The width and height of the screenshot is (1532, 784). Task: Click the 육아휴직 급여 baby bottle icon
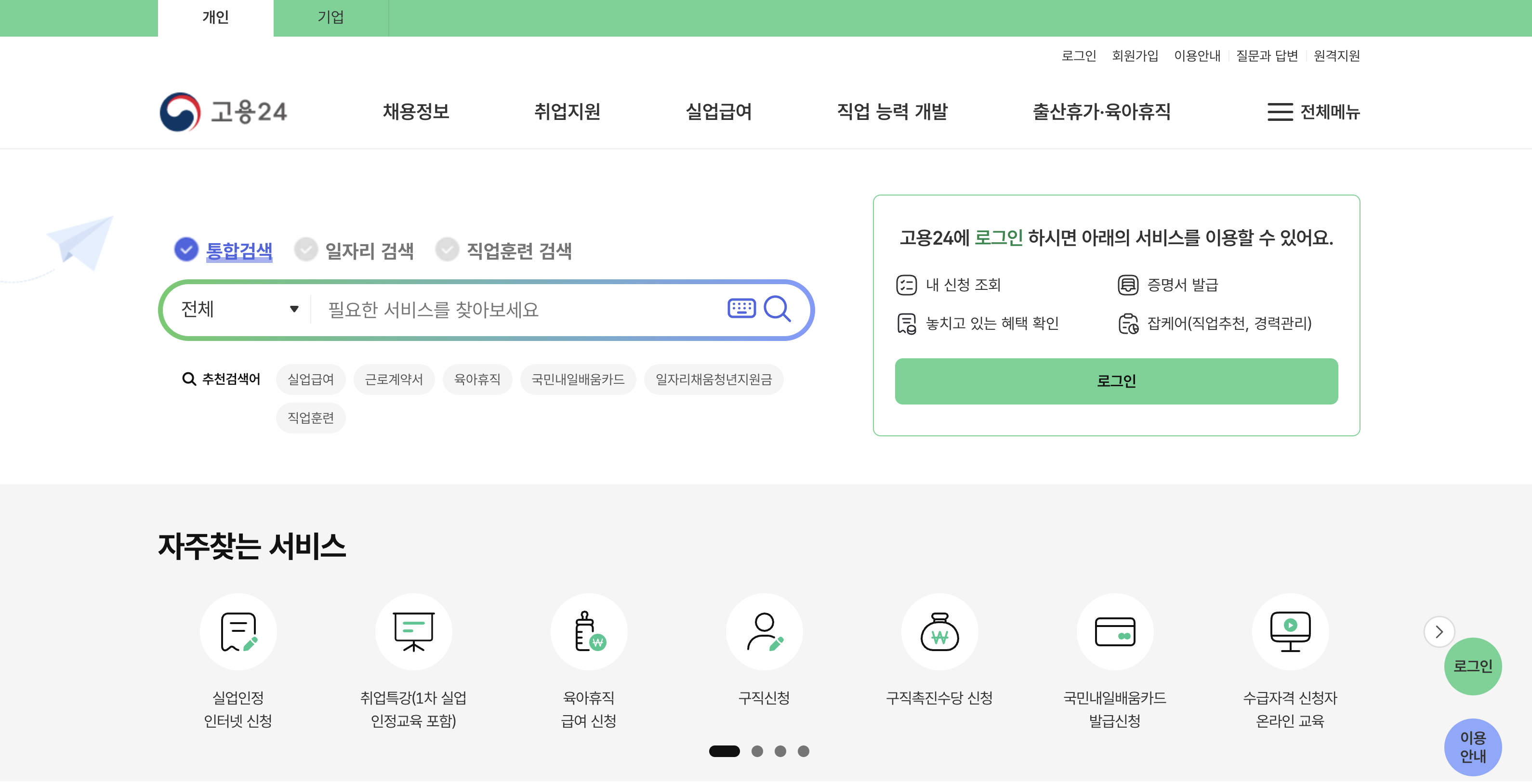click(x=588, y=631)
